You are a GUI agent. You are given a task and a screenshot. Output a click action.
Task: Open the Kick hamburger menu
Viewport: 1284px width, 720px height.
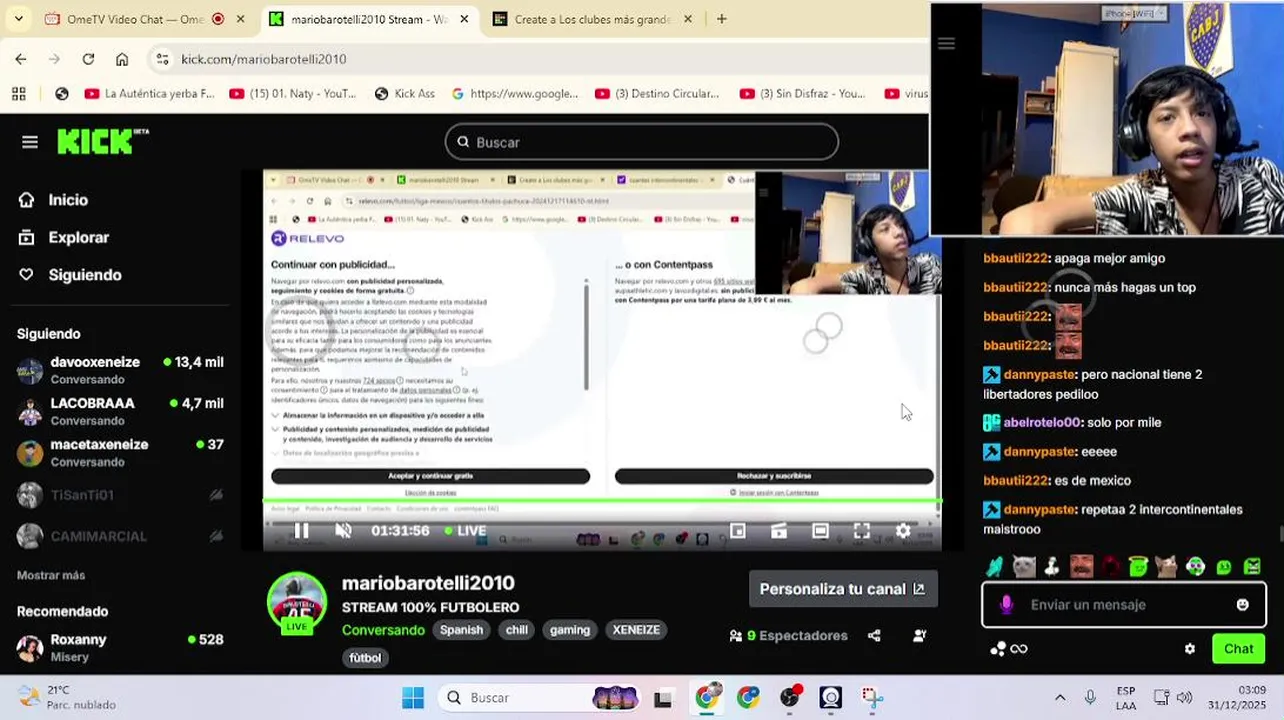[x=30, y=142]
